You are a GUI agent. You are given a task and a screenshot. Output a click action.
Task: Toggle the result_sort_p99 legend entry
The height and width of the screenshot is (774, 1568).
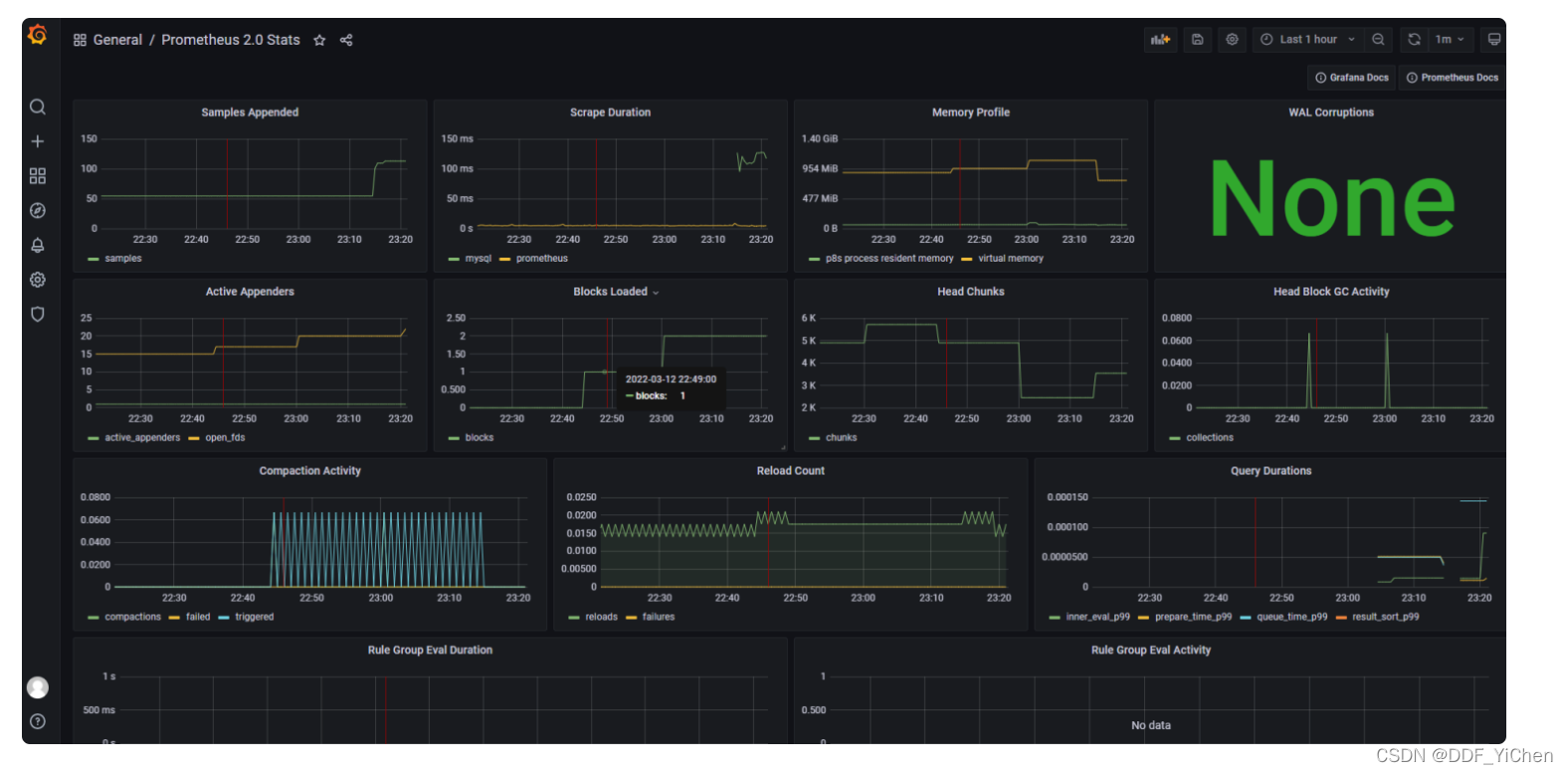tap(1385, 617)
